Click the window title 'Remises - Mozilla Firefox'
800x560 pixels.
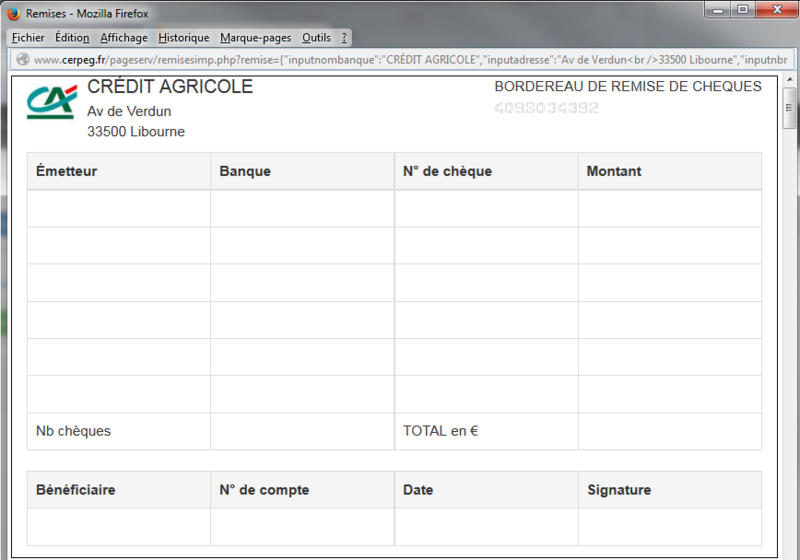click(x=87, y=14)
